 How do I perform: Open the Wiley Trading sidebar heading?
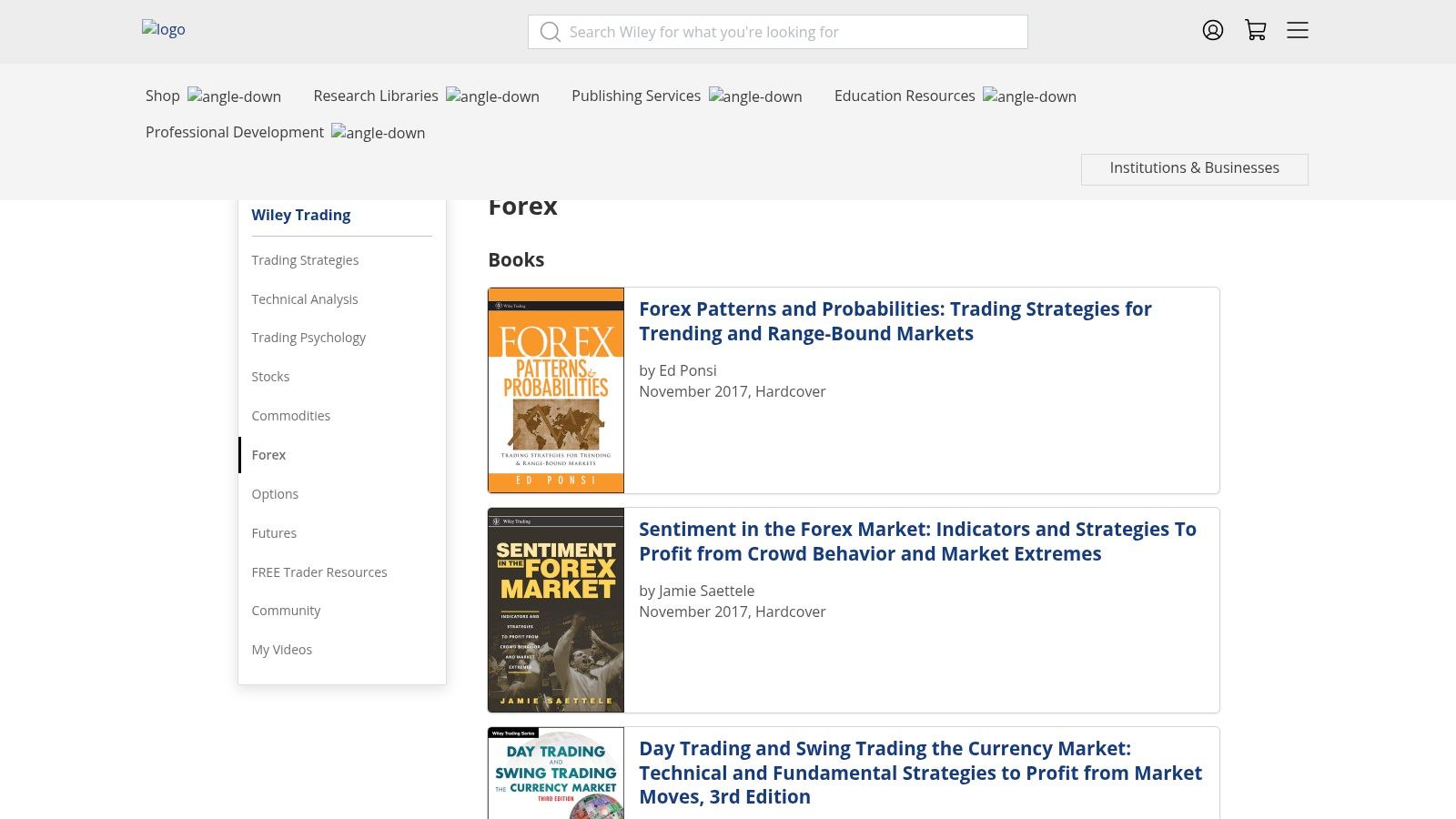pyautogui.click(x=301, y=215)
